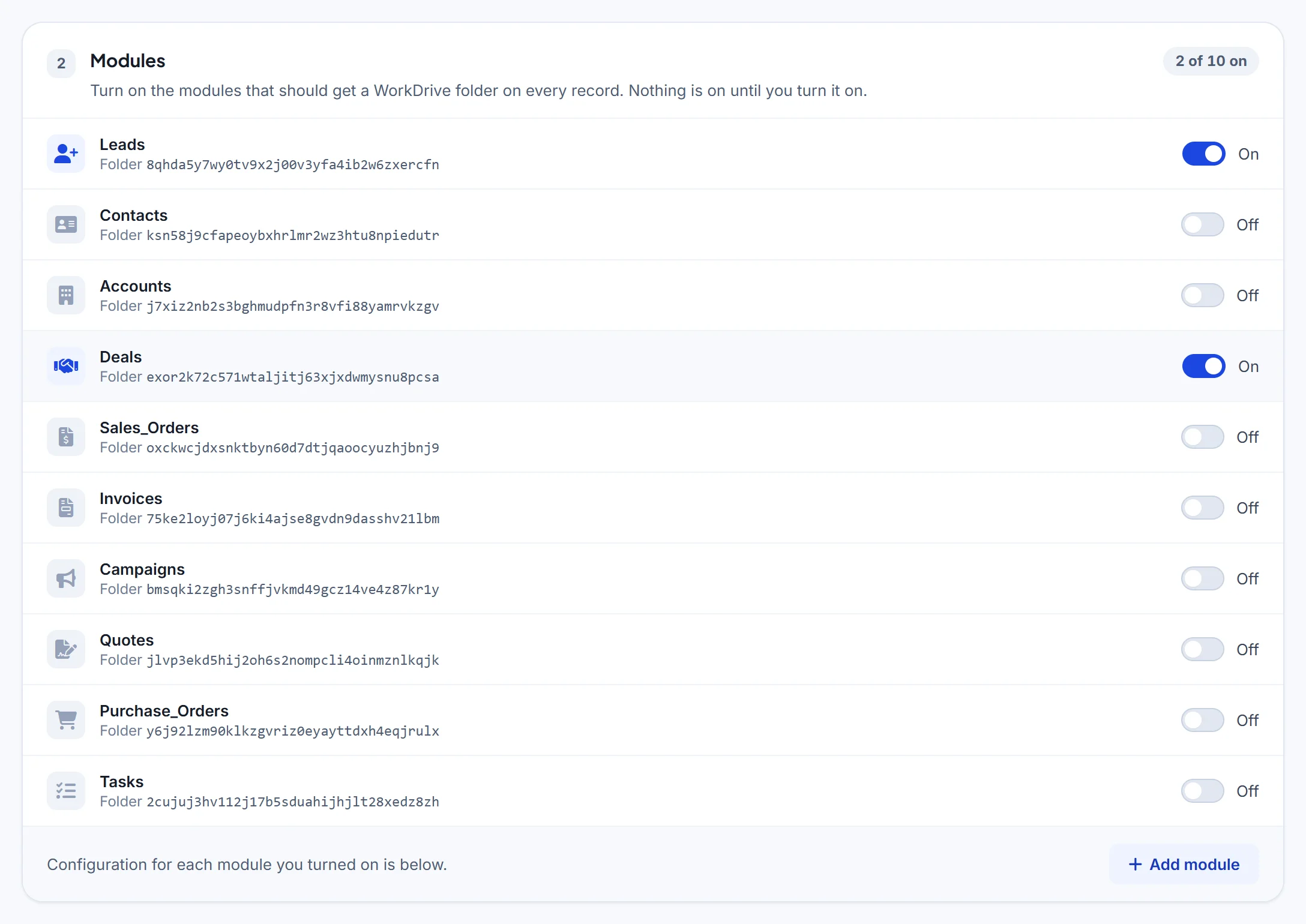Turn off the Deals module toggle
Screen dimensions: 1306x924
[1203, 366]
